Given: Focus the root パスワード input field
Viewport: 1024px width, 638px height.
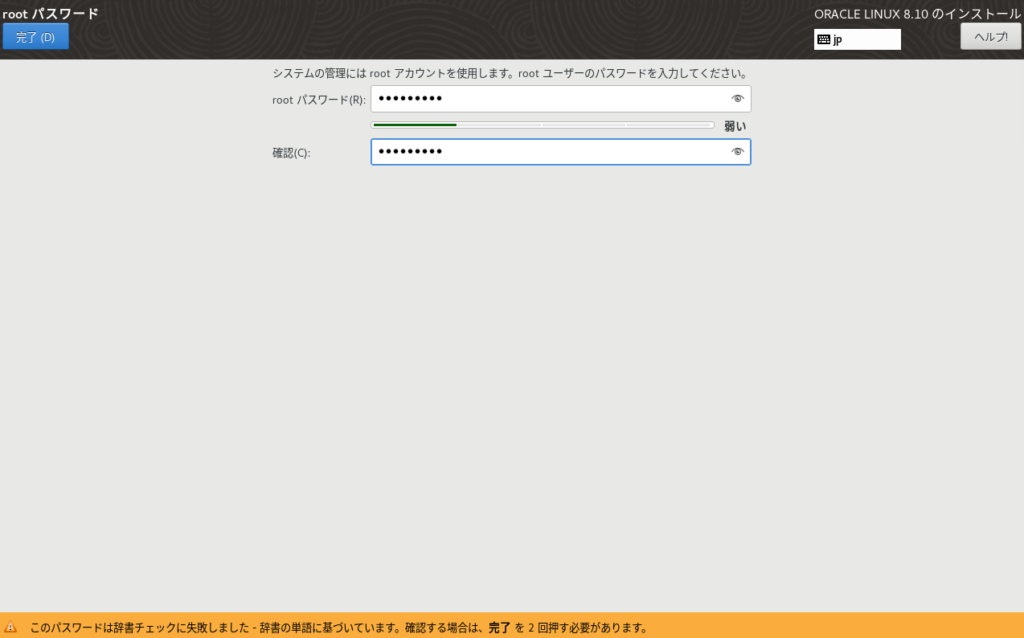Looking at the screenshot, I should pyautogui.click(x=550, y=99).
